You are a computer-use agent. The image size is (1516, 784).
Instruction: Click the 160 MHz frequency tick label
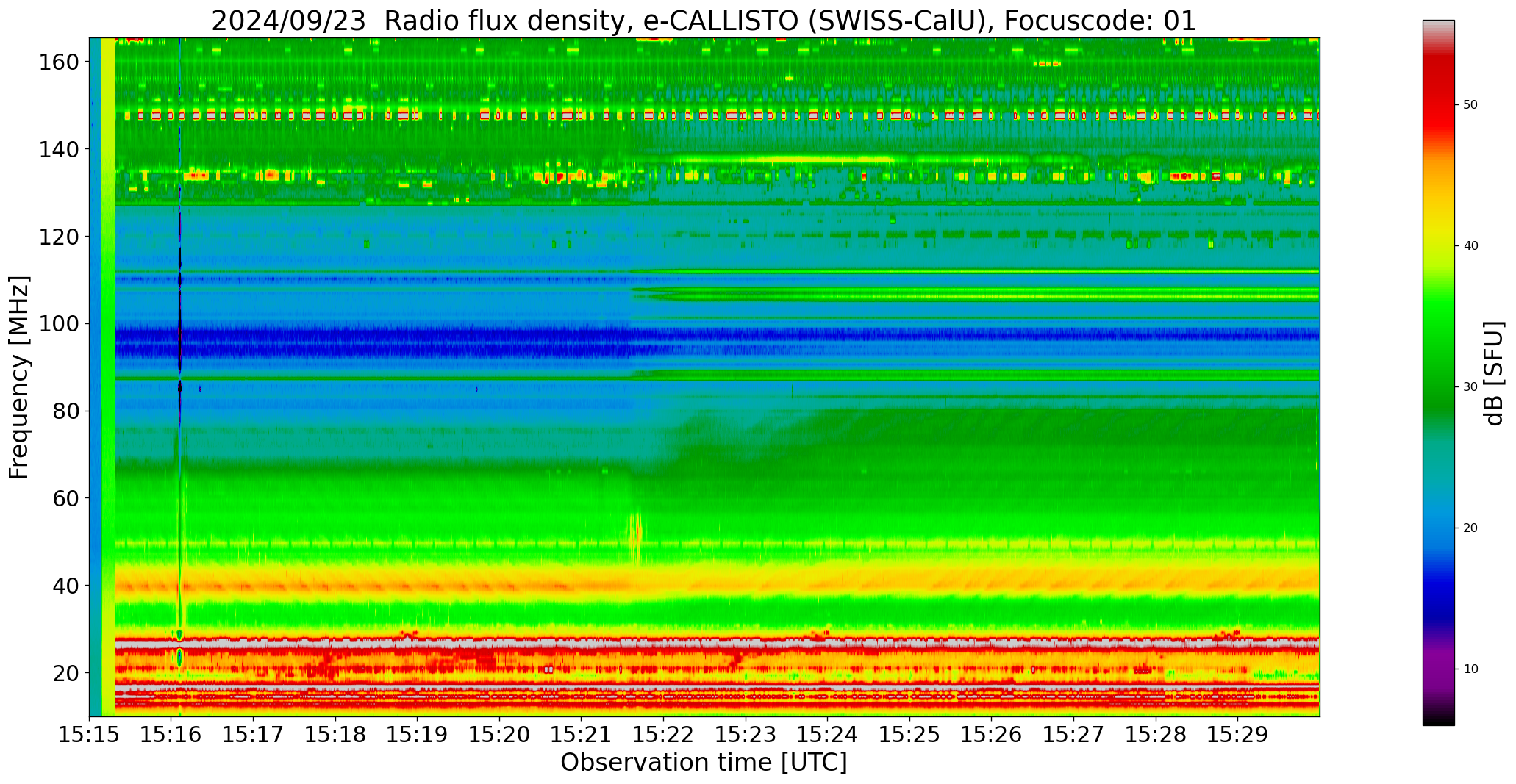59,62
